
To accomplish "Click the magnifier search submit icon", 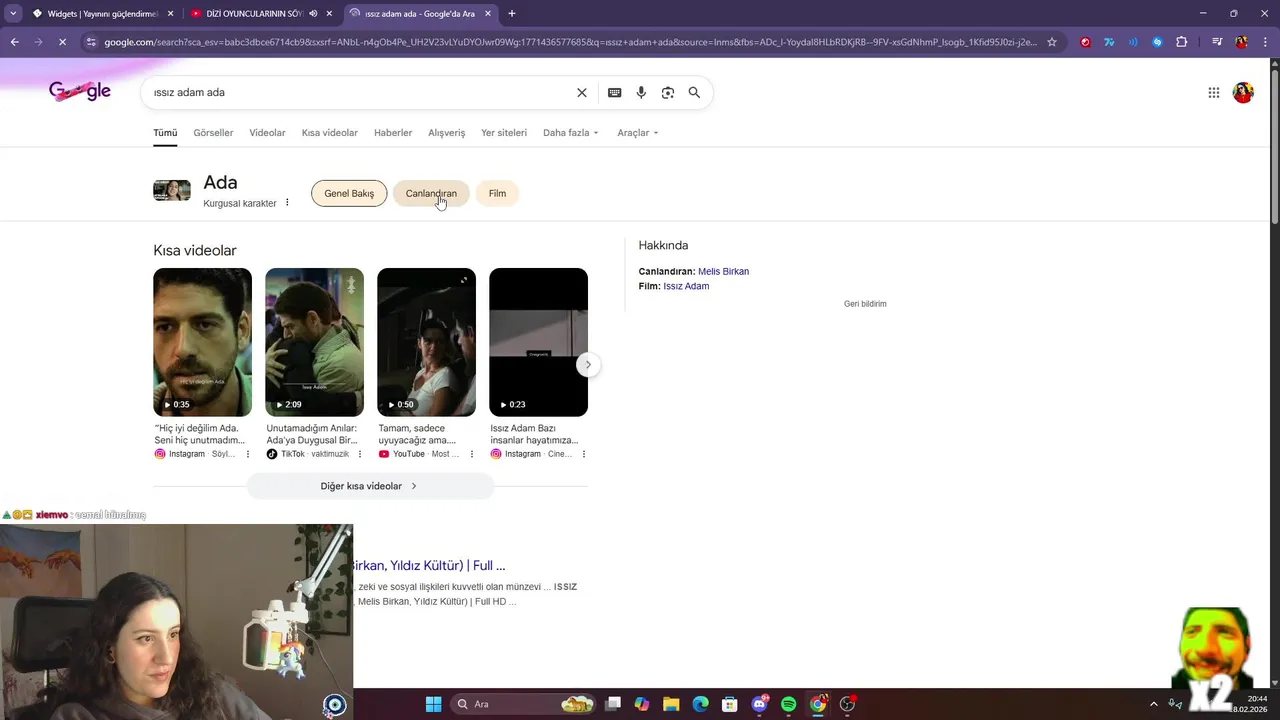I will point(694,92).
